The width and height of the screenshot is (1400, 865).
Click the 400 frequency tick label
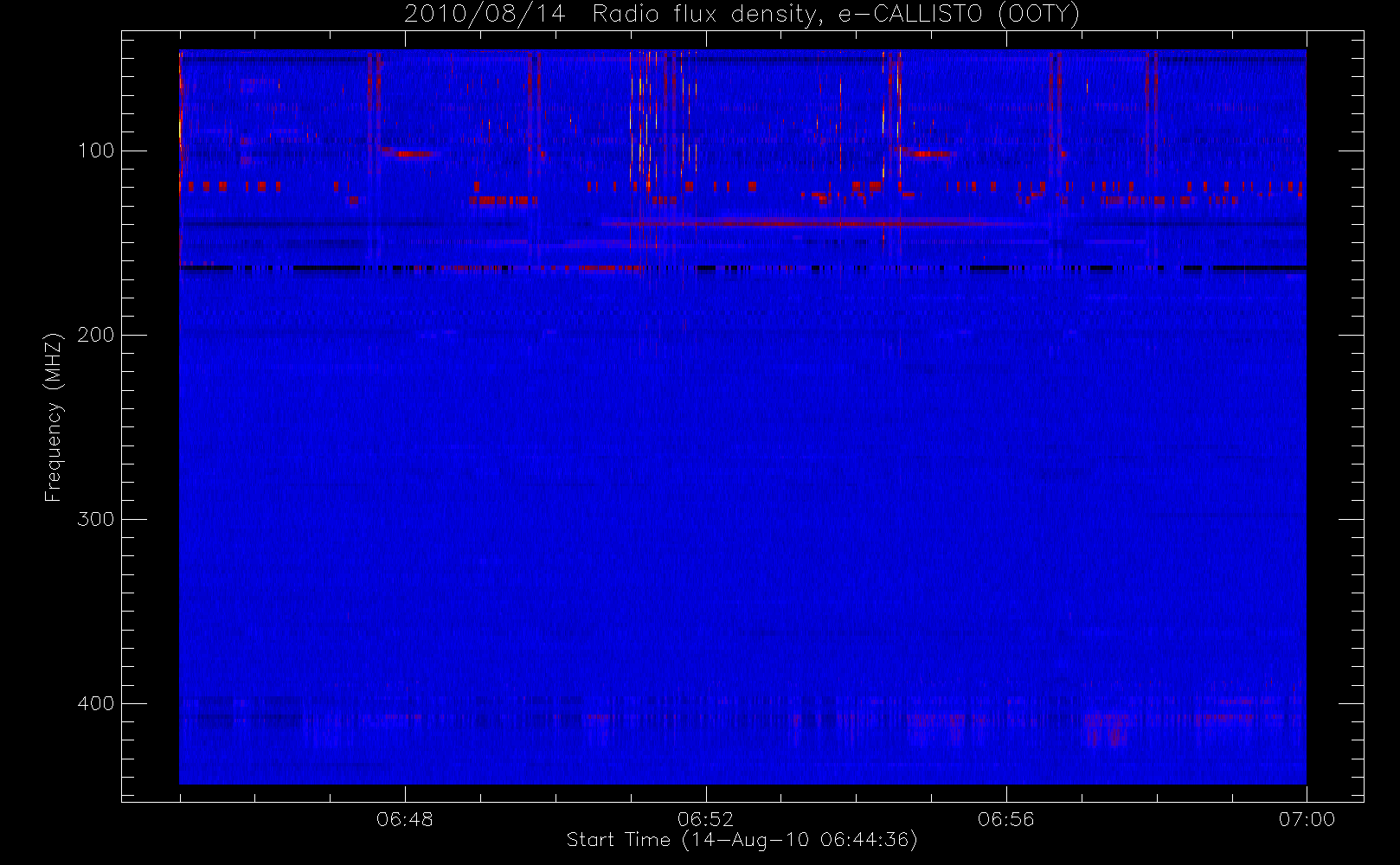click(96, 703)
